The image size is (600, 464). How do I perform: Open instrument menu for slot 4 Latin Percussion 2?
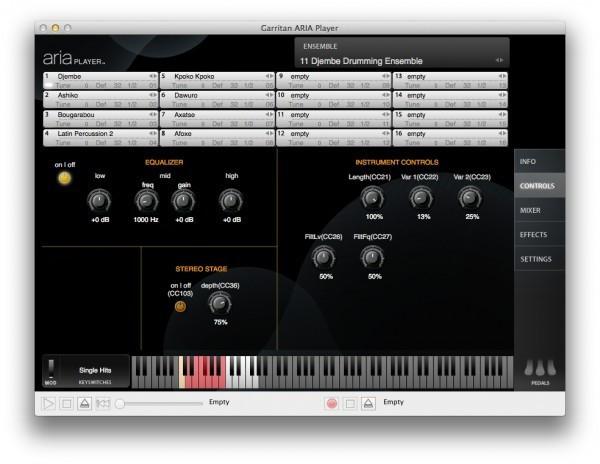click(153, 133)
